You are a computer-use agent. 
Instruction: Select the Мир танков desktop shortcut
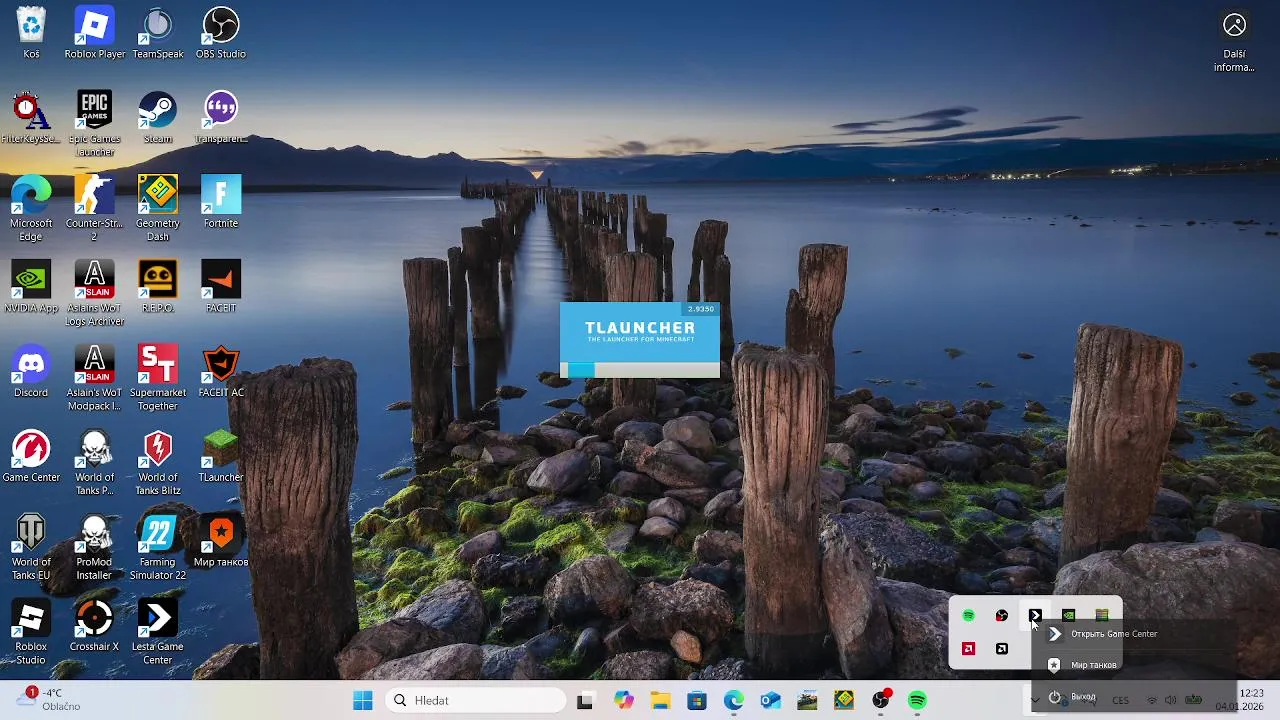tap(221, 542)
